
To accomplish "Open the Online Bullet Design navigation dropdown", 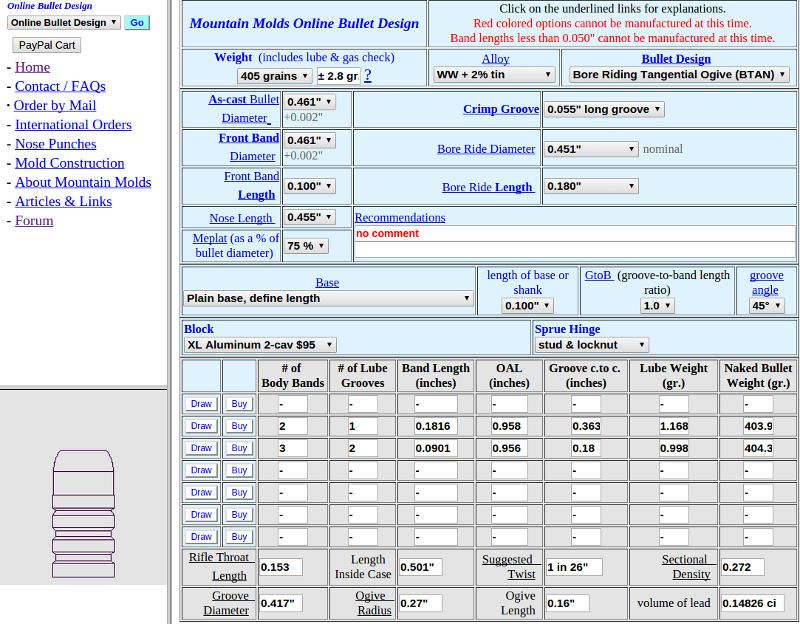I will 64,22.
